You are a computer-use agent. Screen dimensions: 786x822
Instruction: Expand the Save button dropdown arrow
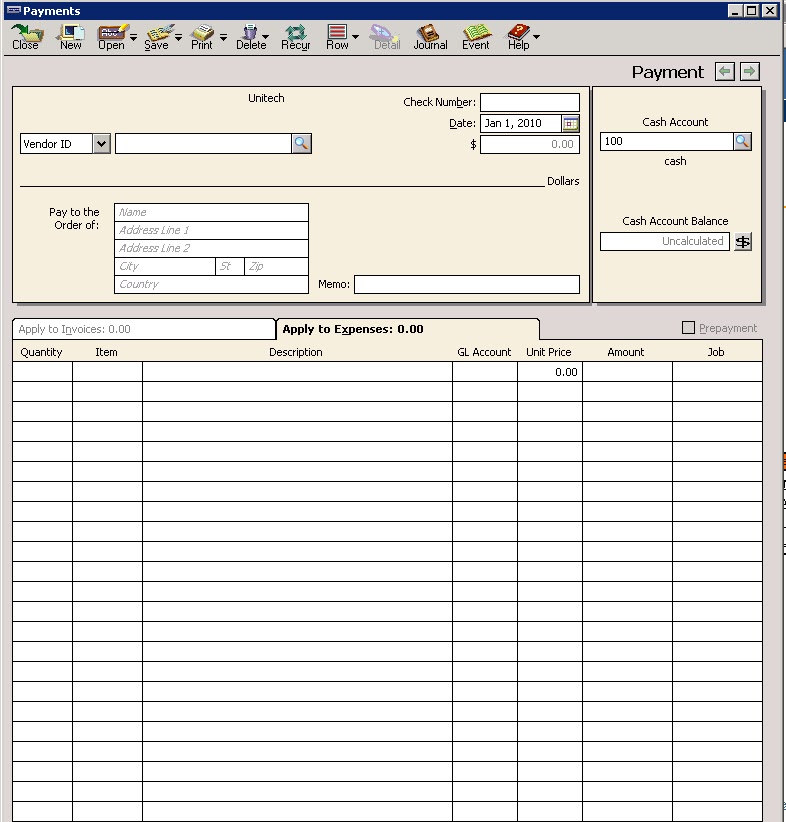(178, 37)
